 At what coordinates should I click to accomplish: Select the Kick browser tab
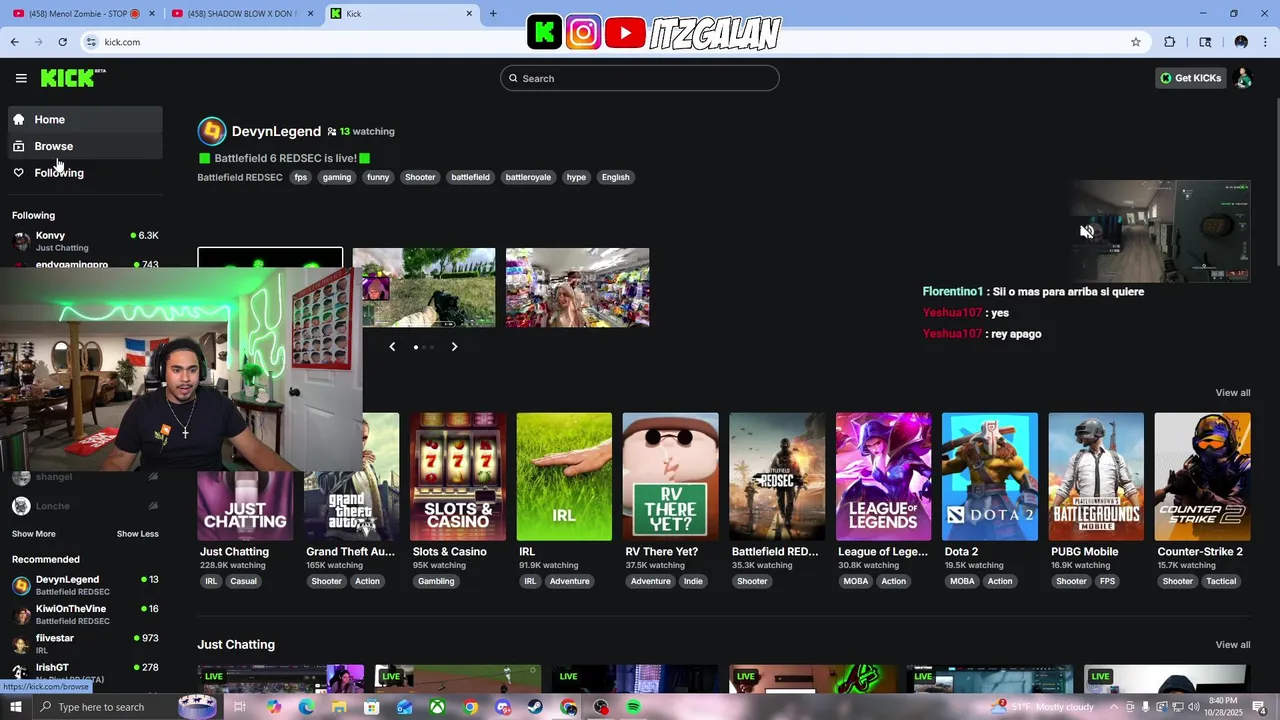point(402,14)
